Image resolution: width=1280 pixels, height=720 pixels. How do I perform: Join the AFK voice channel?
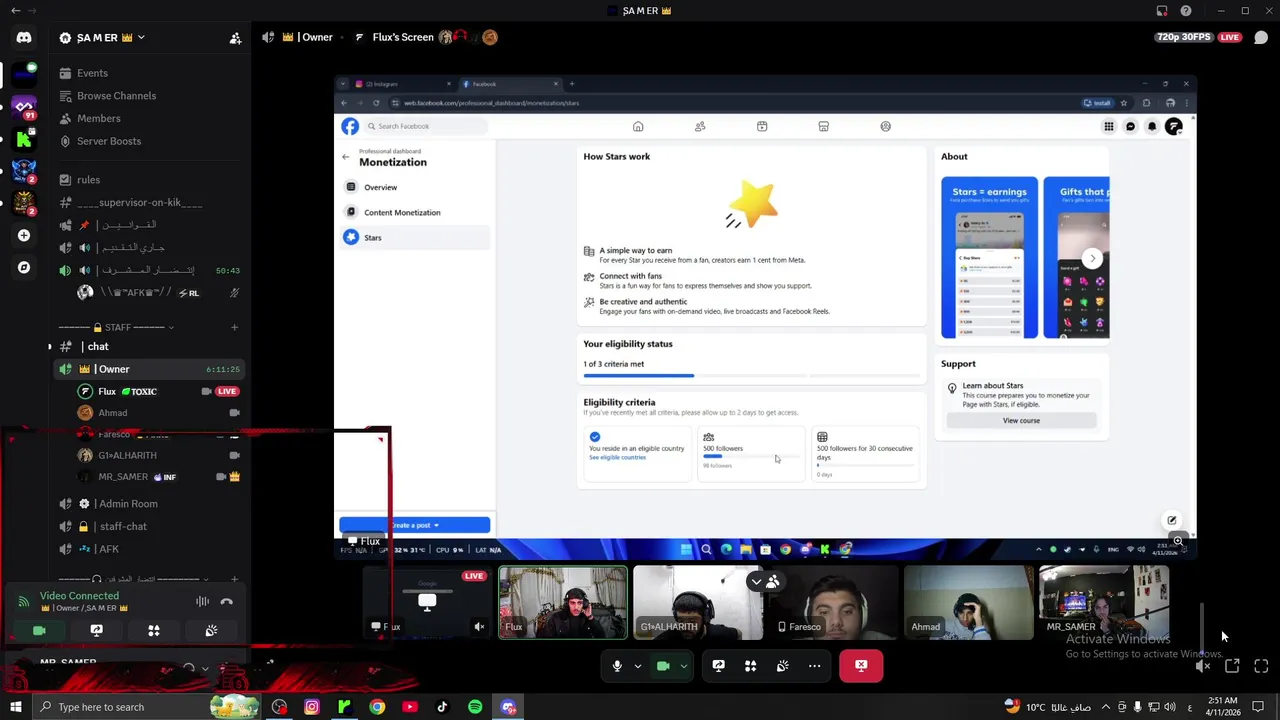pos(150,549)
